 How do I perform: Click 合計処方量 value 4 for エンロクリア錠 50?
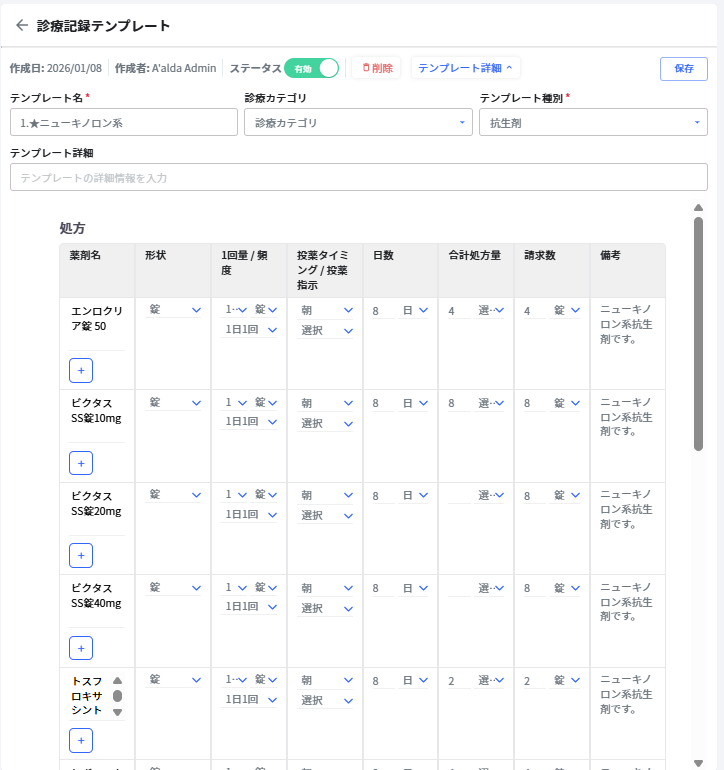[459, 310]
